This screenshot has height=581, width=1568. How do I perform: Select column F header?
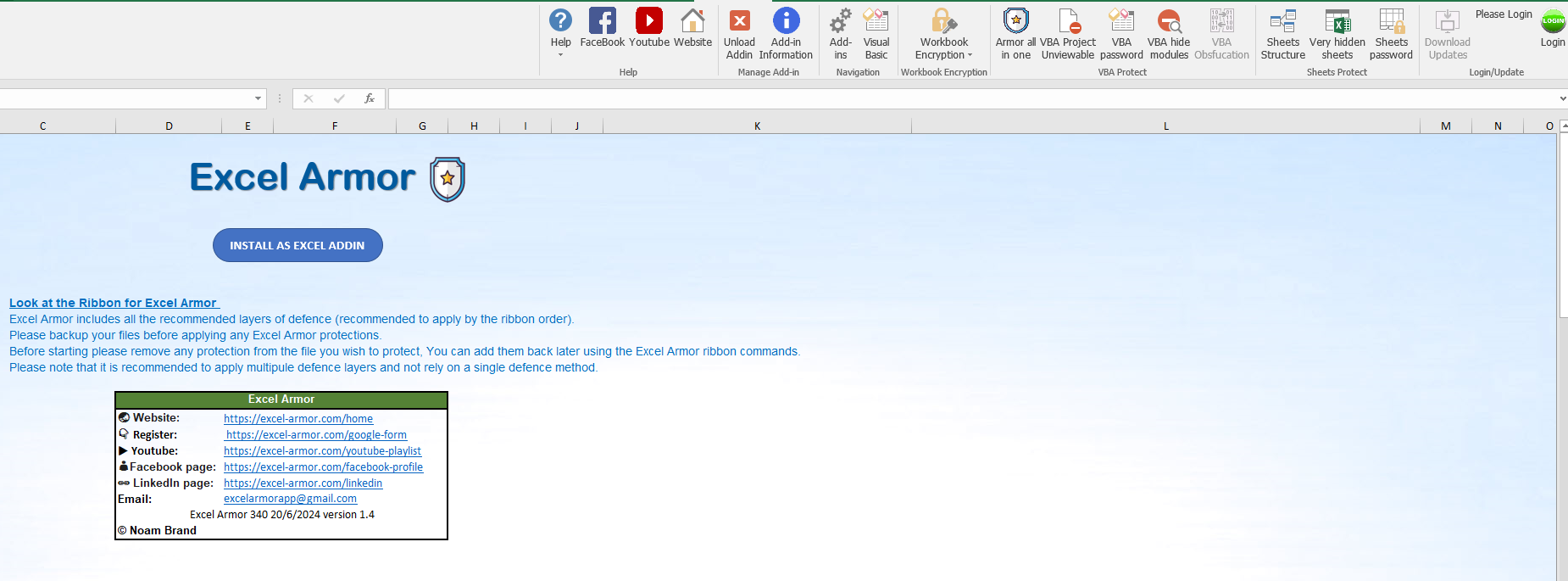335,126
